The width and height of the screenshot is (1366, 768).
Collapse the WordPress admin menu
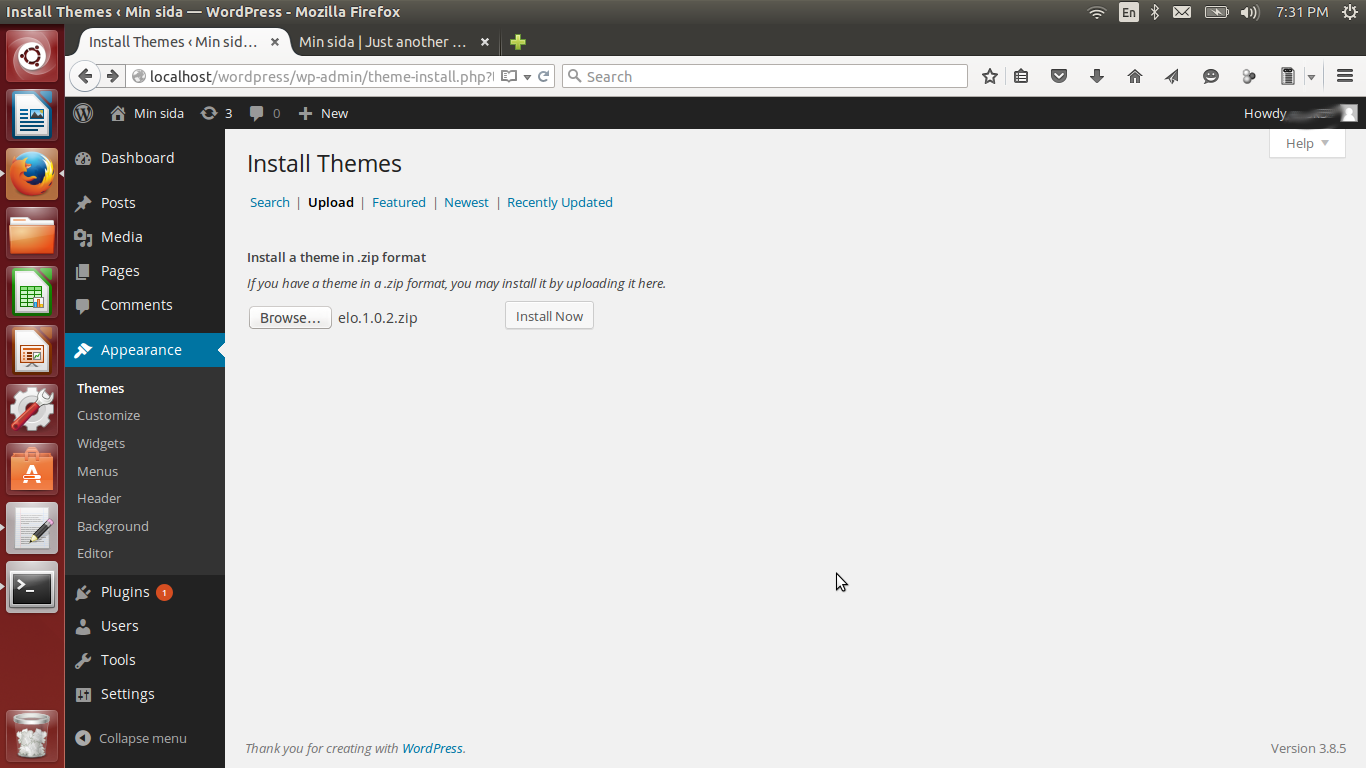click(132, 738)
